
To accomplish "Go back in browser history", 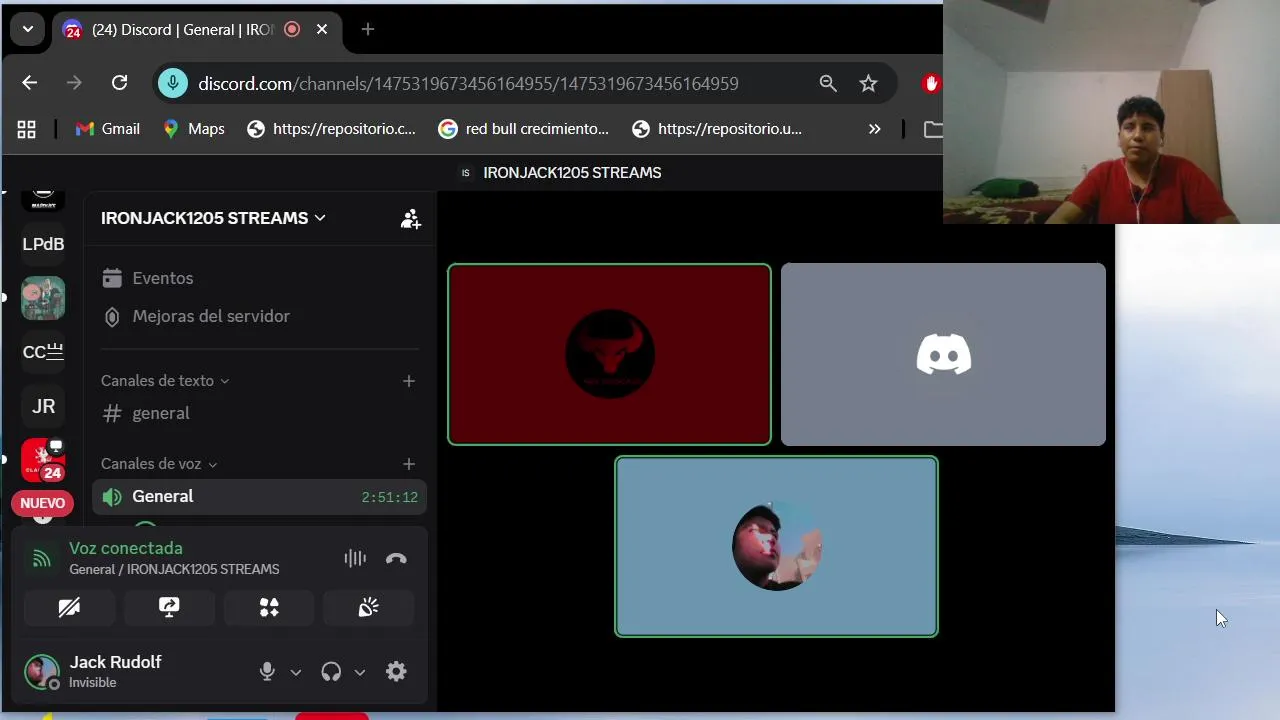I will (x=29, y=84).
